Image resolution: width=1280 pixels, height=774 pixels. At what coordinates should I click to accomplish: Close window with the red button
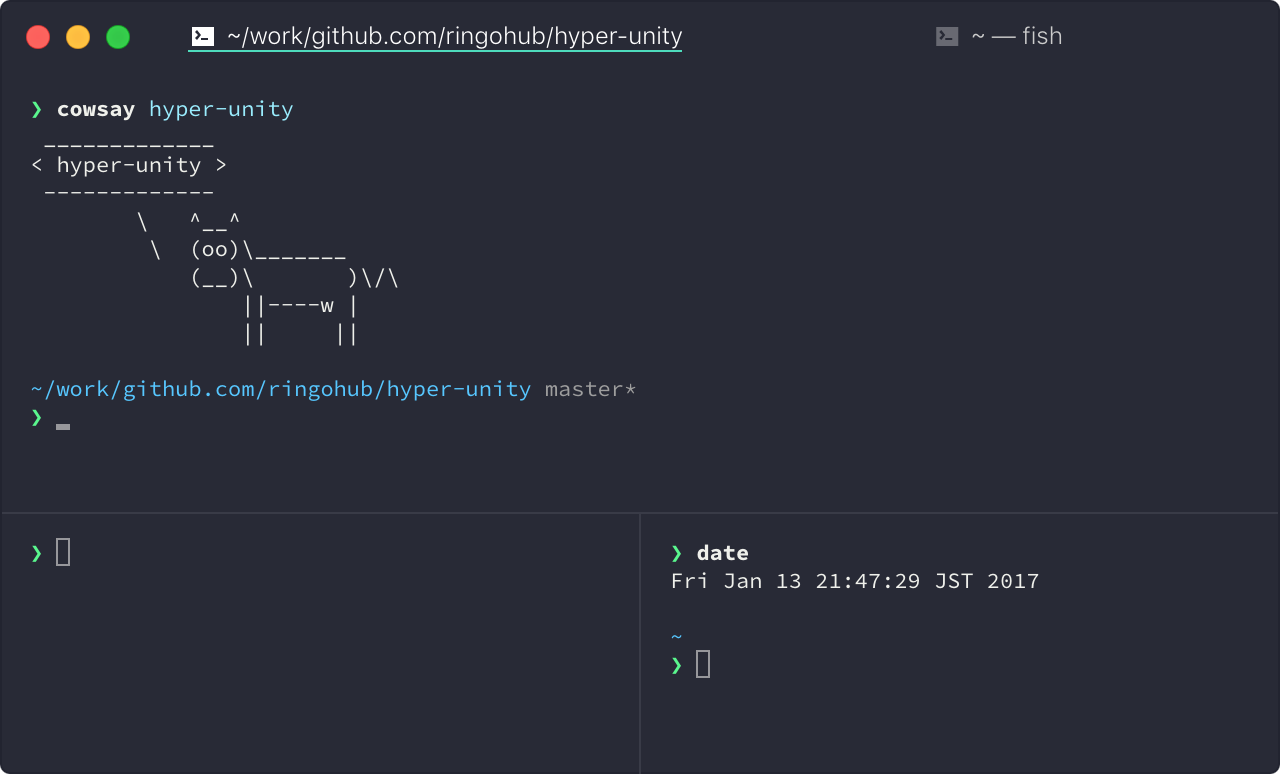38,37
